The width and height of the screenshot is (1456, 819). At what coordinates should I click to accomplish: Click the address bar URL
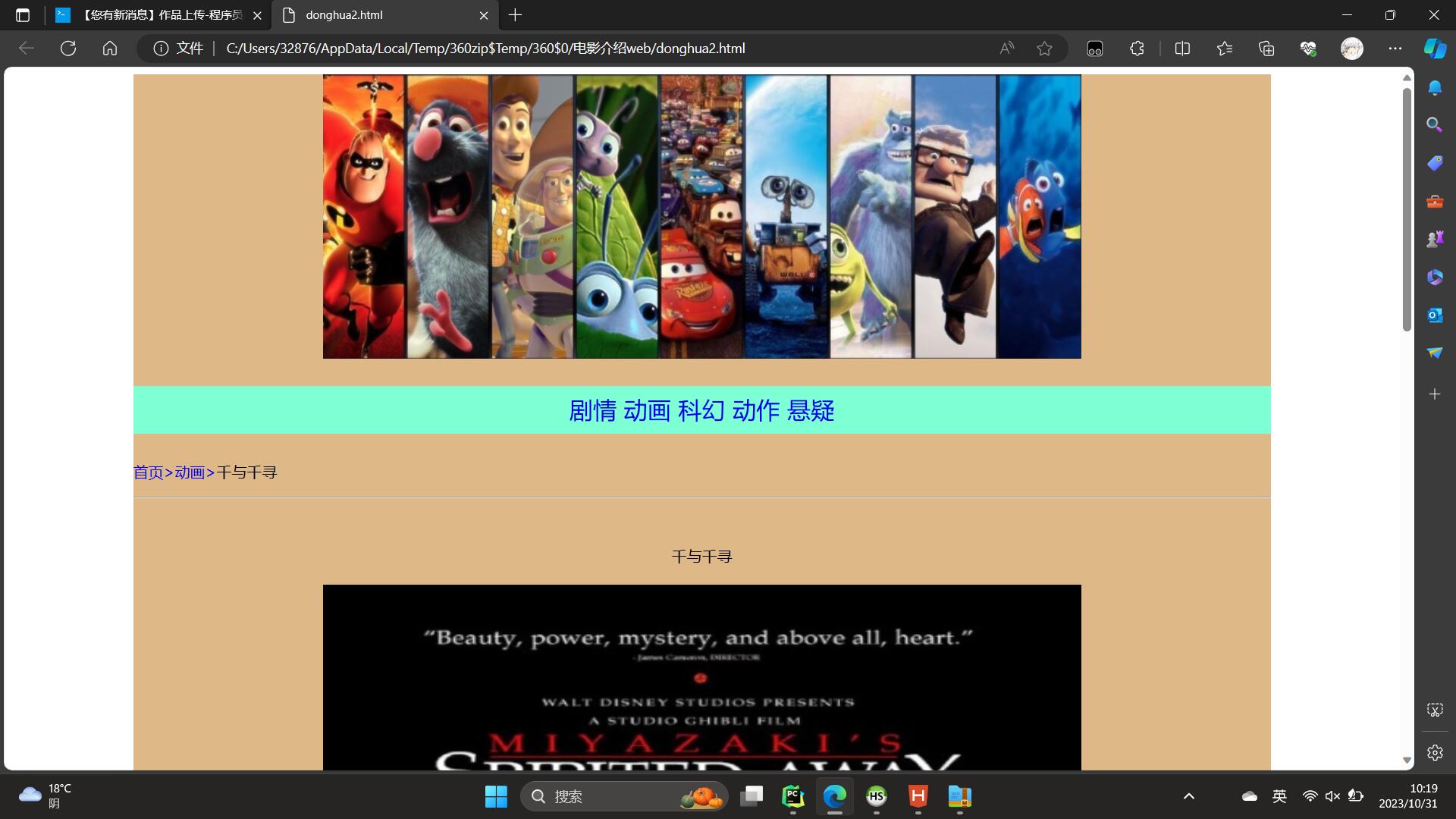pos(485,49)
